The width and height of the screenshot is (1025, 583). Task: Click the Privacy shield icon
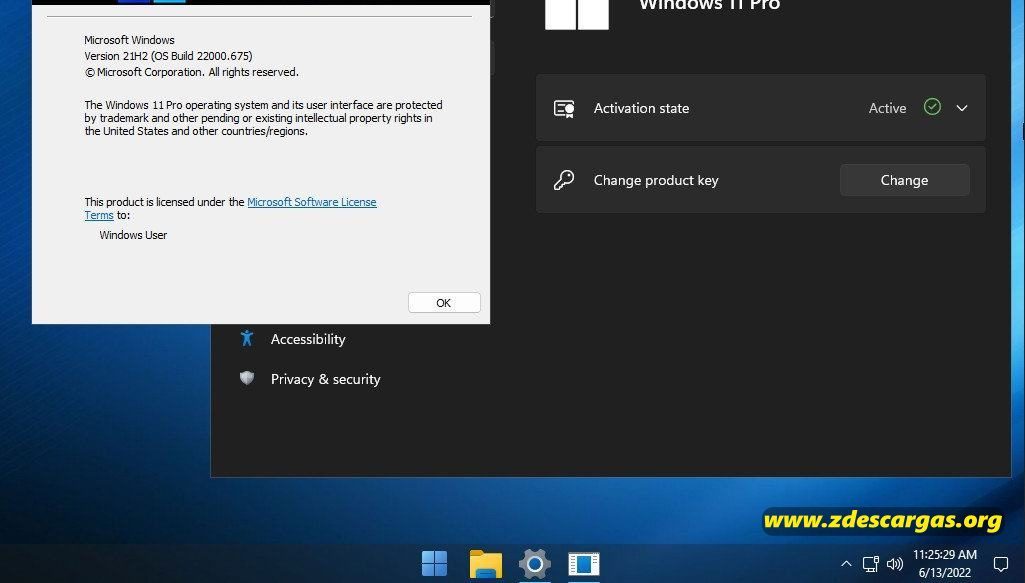point(246,378)
